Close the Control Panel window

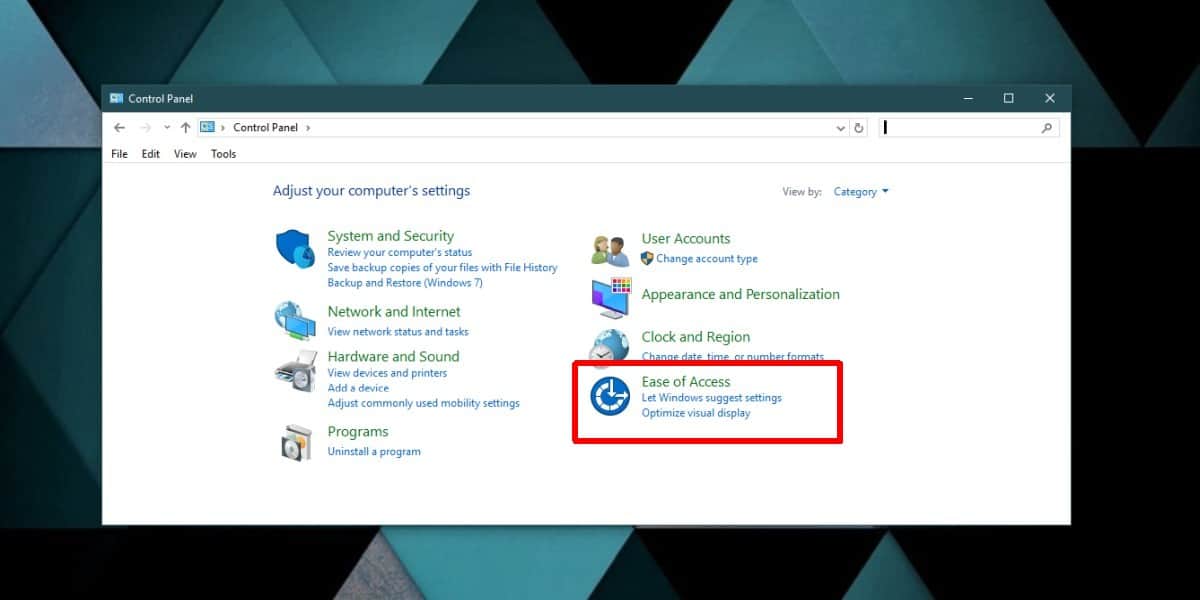tap(1050, 98)
